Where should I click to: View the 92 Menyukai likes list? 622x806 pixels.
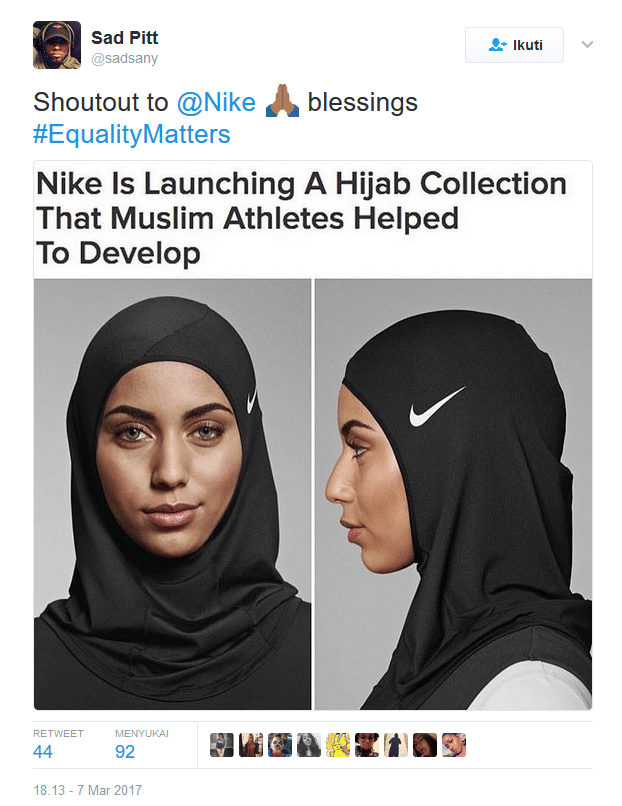click(x=125, y=751)
